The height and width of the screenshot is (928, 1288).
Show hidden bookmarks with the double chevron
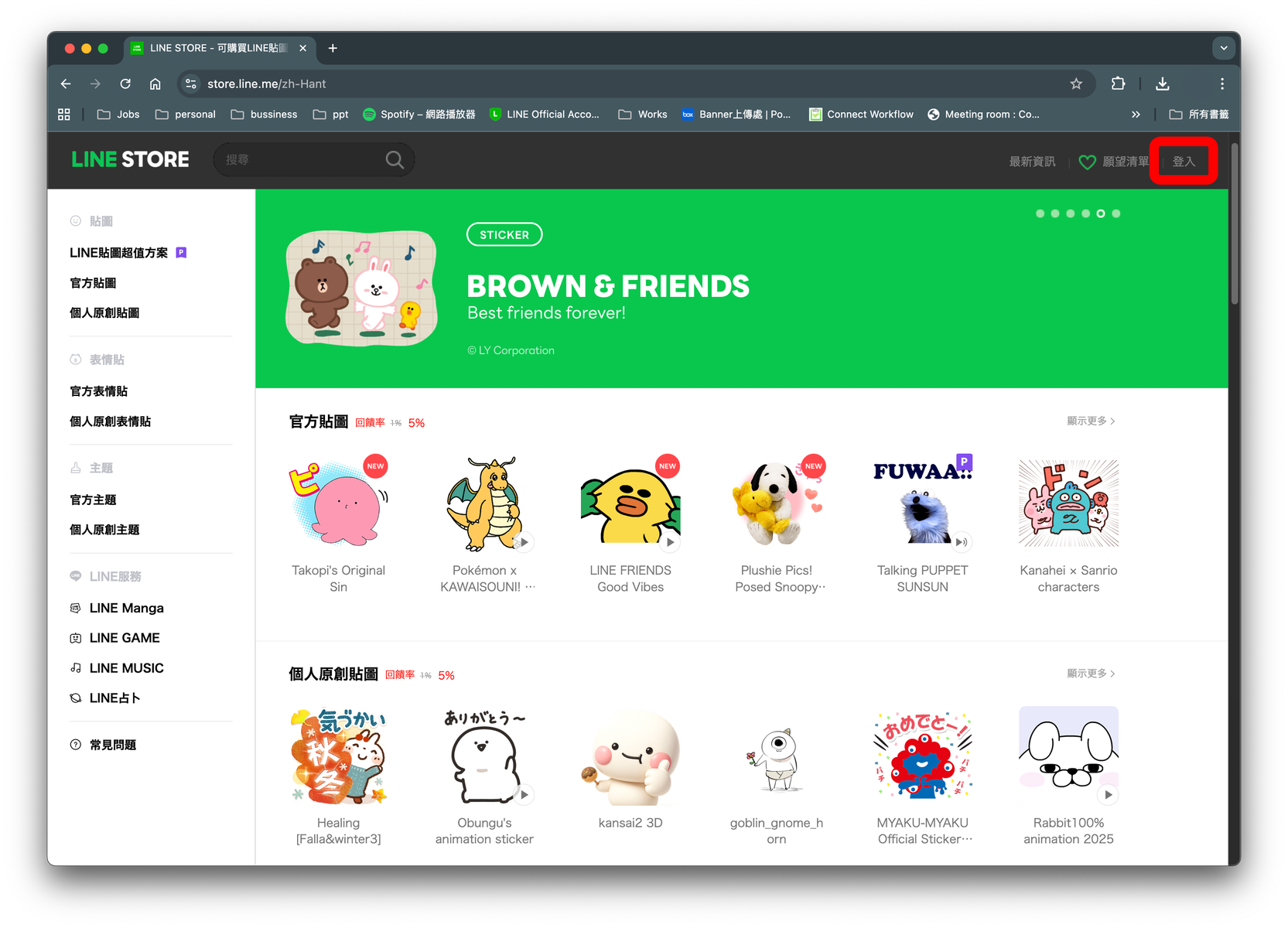[x=1136, y=114]
